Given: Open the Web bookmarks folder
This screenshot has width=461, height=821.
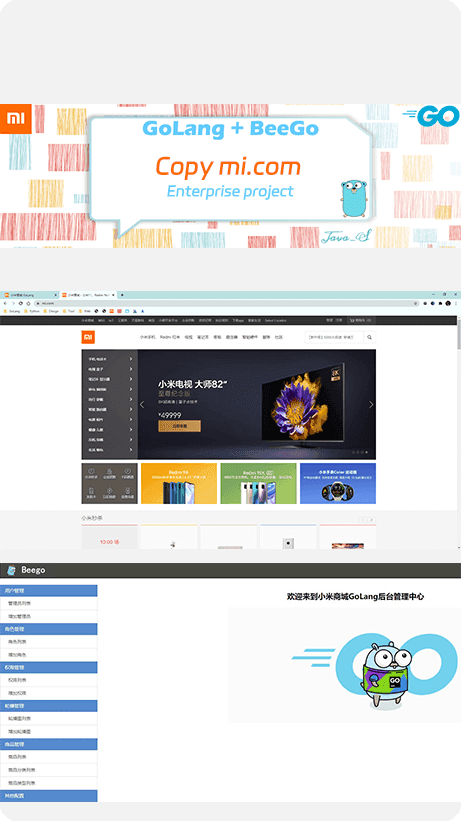Looking at the screenshot, I should (x=85, y=311).
